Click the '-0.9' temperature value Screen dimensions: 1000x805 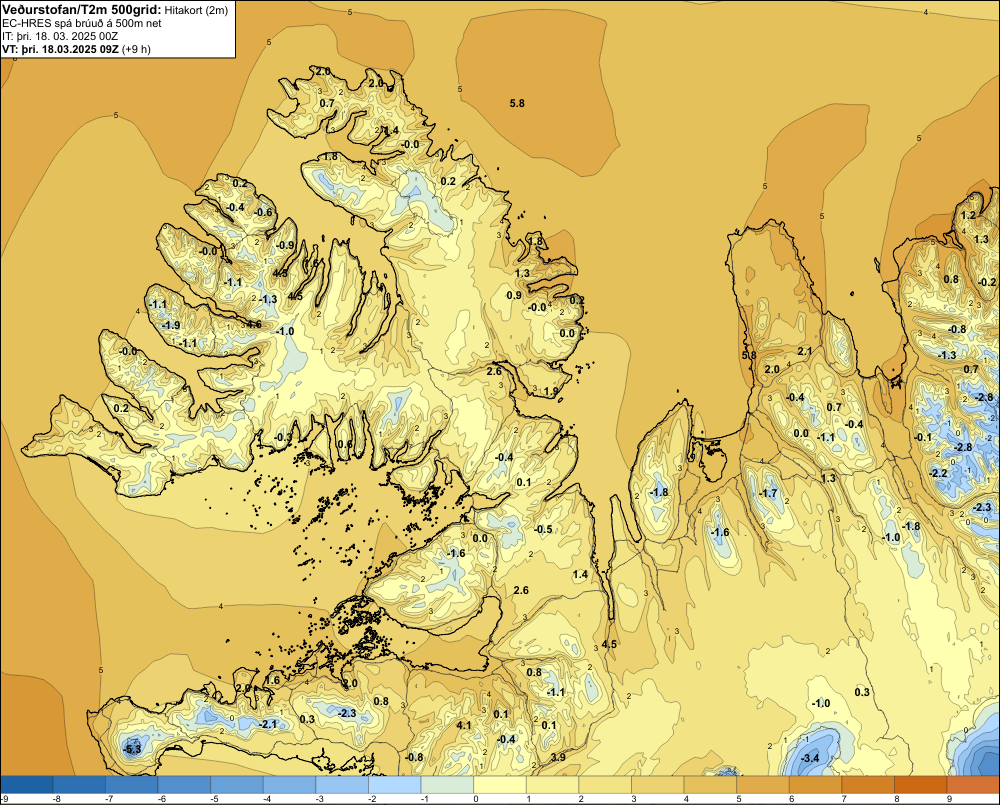coord(286,245)
